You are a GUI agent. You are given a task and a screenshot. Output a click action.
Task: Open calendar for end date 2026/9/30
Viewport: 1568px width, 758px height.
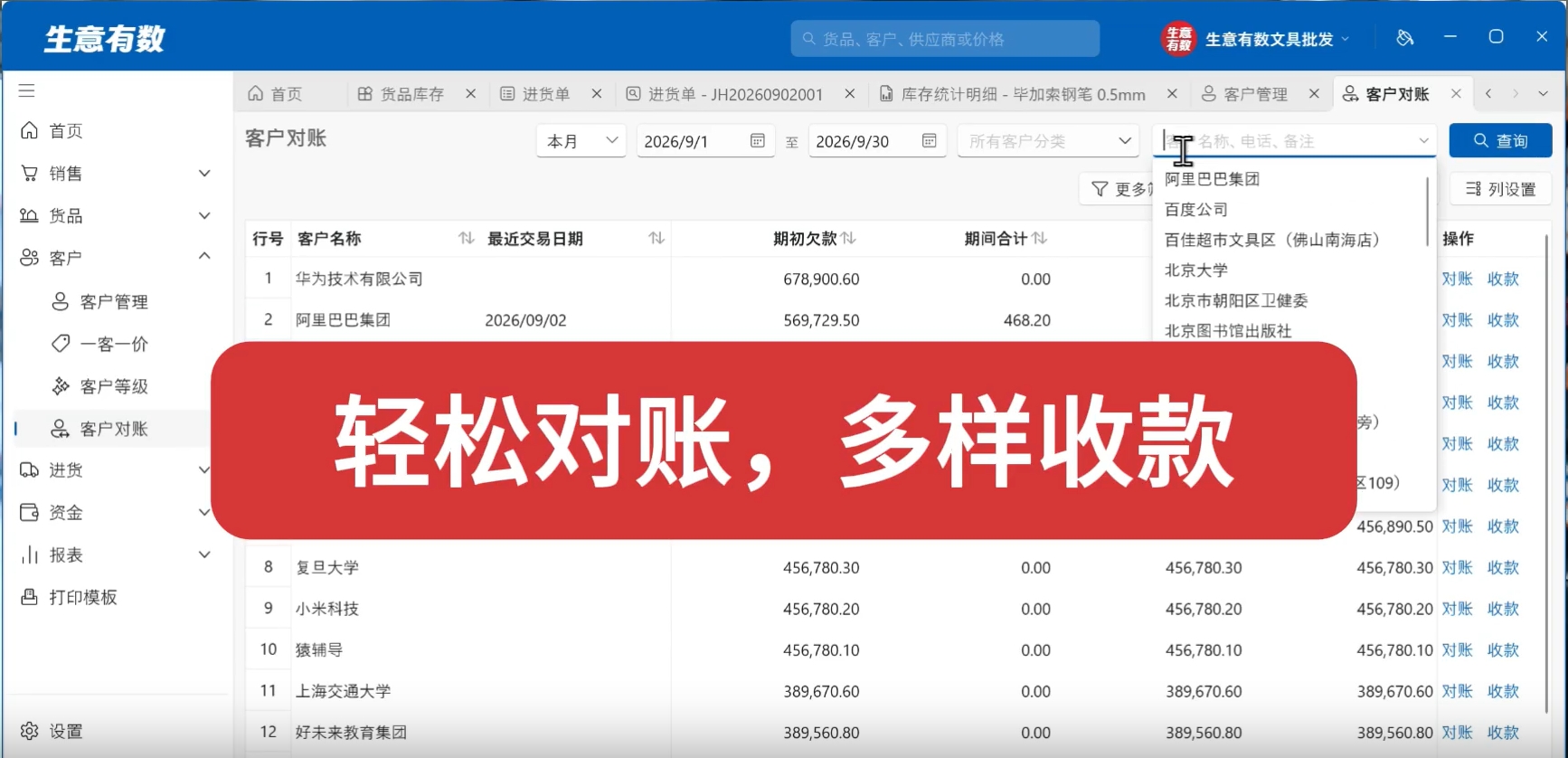click(929, 140)
